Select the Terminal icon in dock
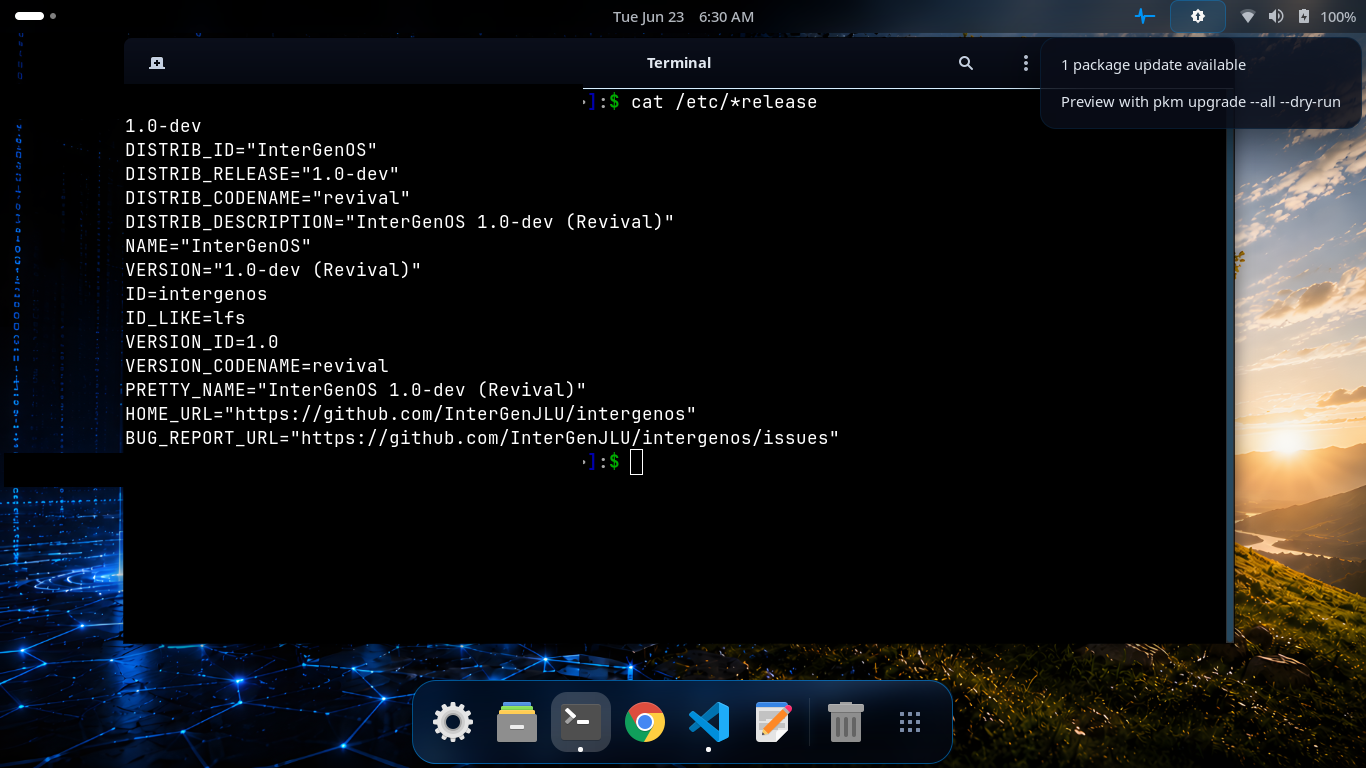Viewport: 1366px width, 768px height. coord(581,722)
